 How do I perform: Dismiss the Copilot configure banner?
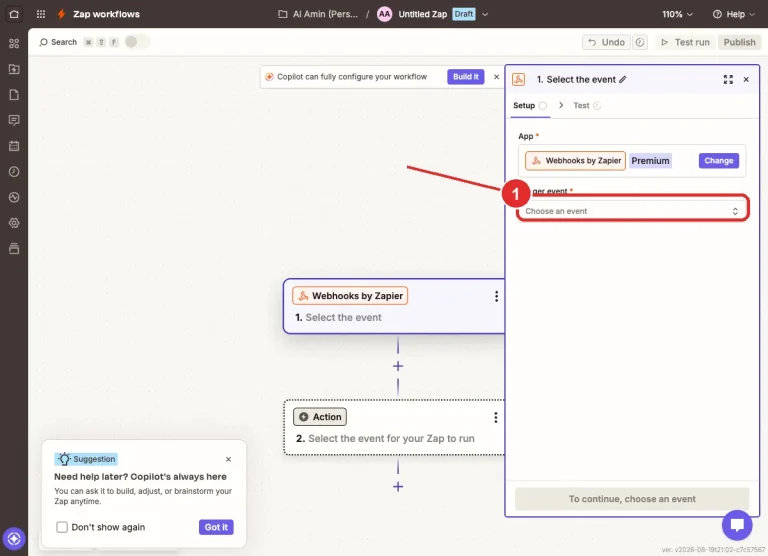coord(496,77)
